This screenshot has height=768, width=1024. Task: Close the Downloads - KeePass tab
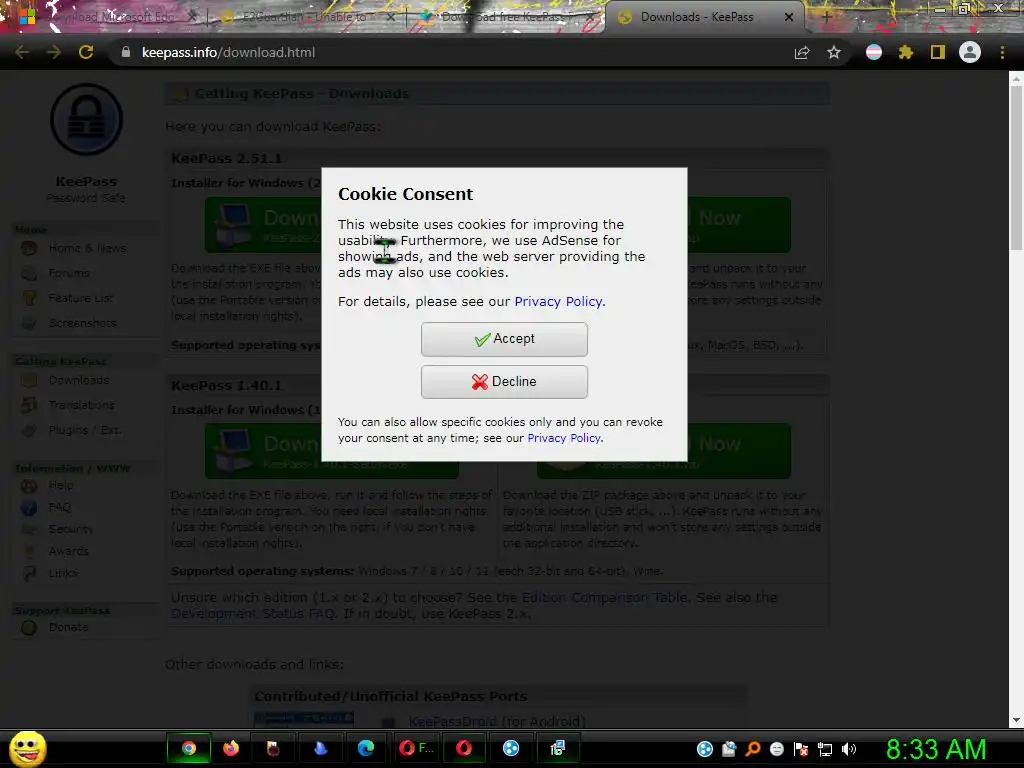tap(789, 17)
